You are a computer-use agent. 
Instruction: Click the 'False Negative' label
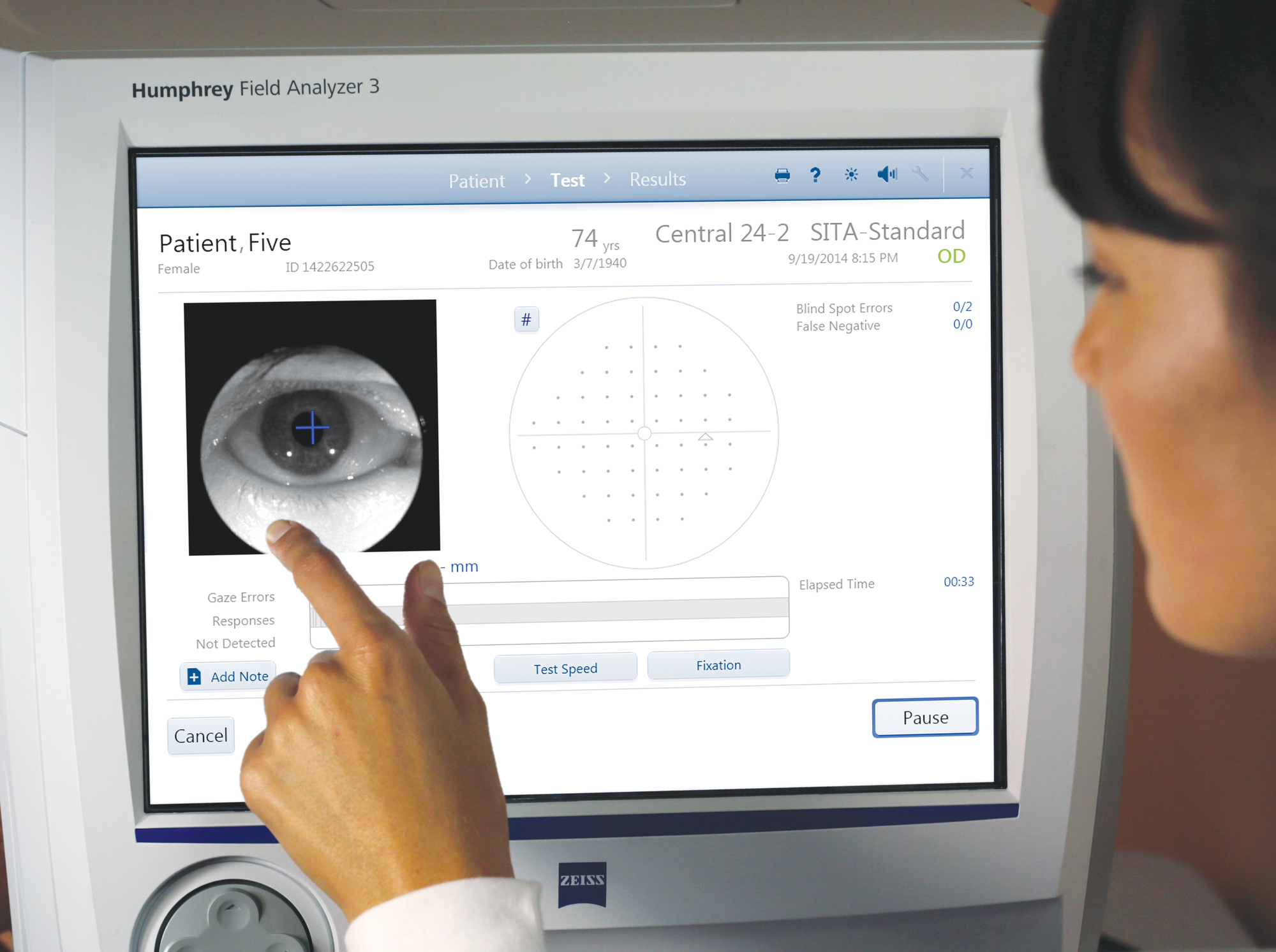(x=838, y=326)
